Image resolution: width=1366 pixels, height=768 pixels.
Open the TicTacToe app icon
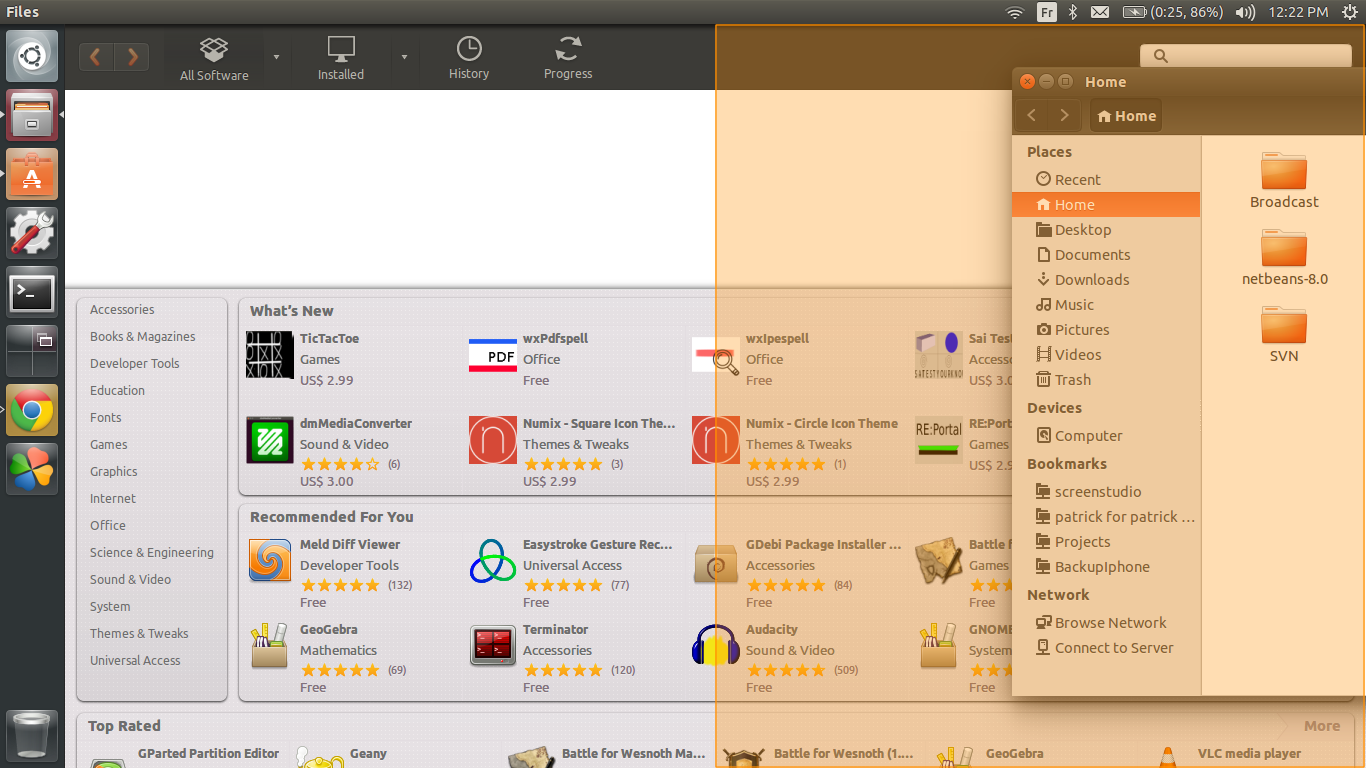[270, 355]
